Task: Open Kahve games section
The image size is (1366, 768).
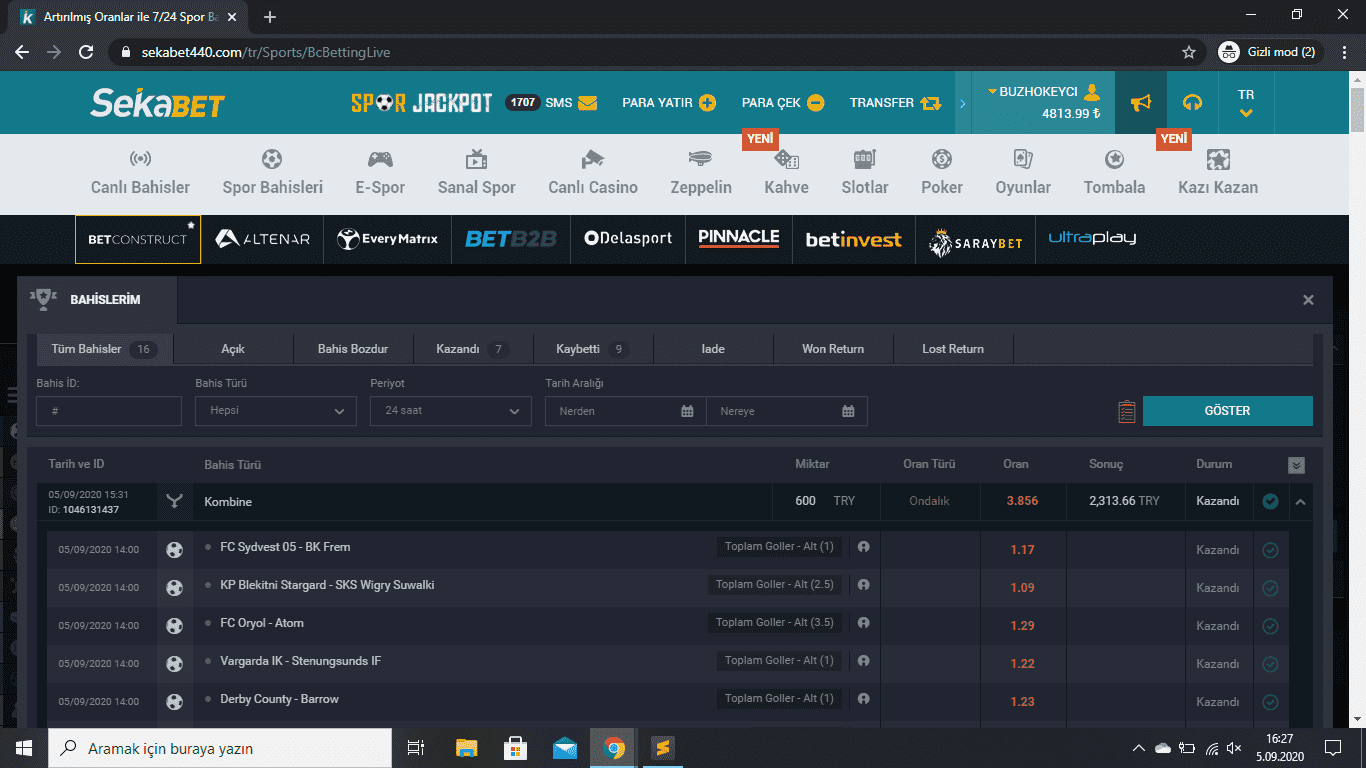Action: [x=787, y=173]
